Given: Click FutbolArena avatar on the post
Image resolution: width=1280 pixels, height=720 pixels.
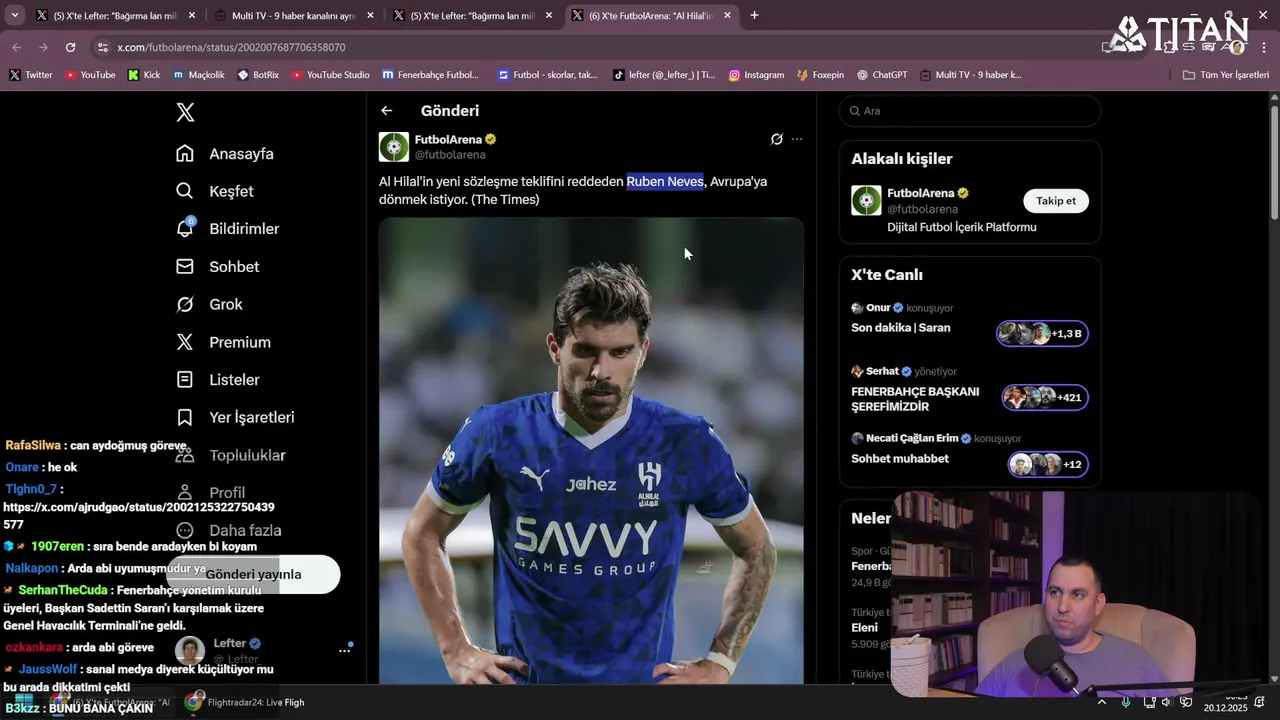Looking at the screenshot, I should [x=394, y=147].
